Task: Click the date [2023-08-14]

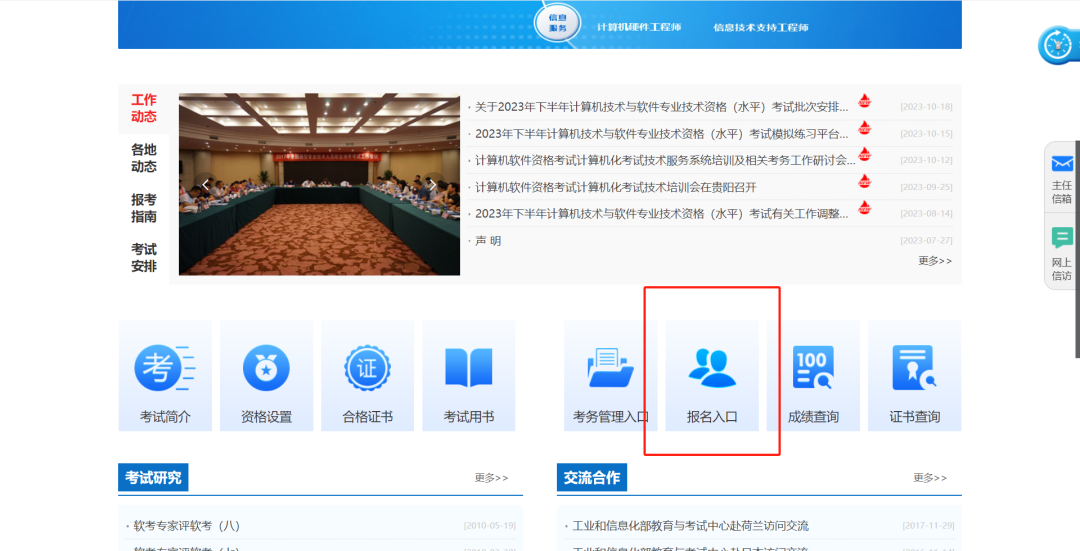Action: [x=926, y=214]
